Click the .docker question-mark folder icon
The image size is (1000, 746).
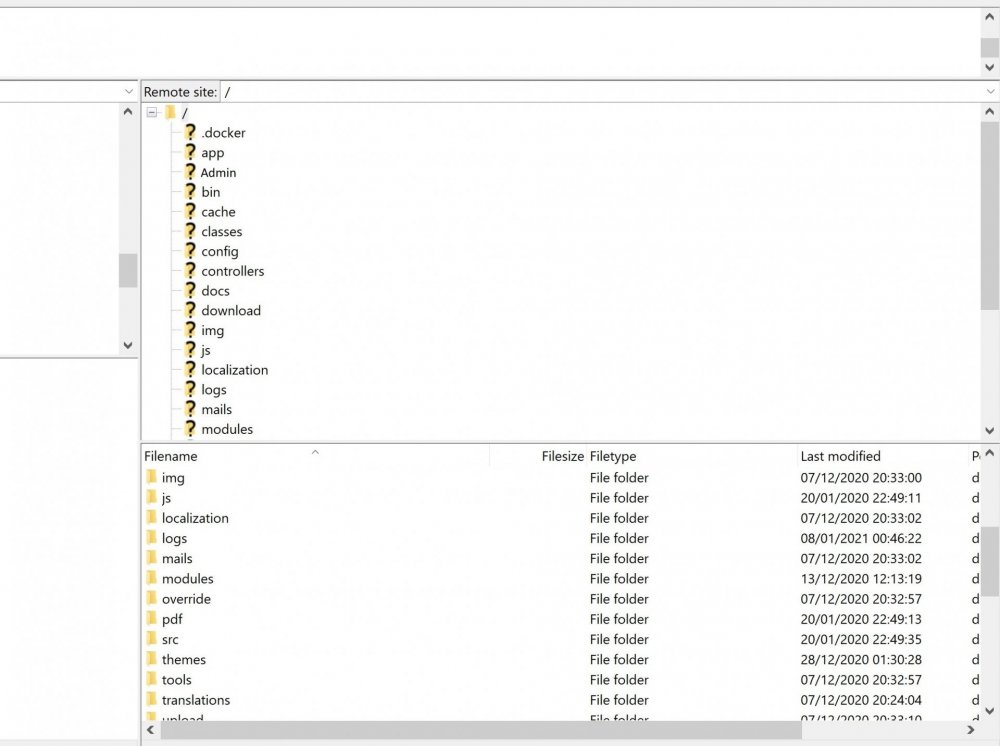(x=190, y=132)
